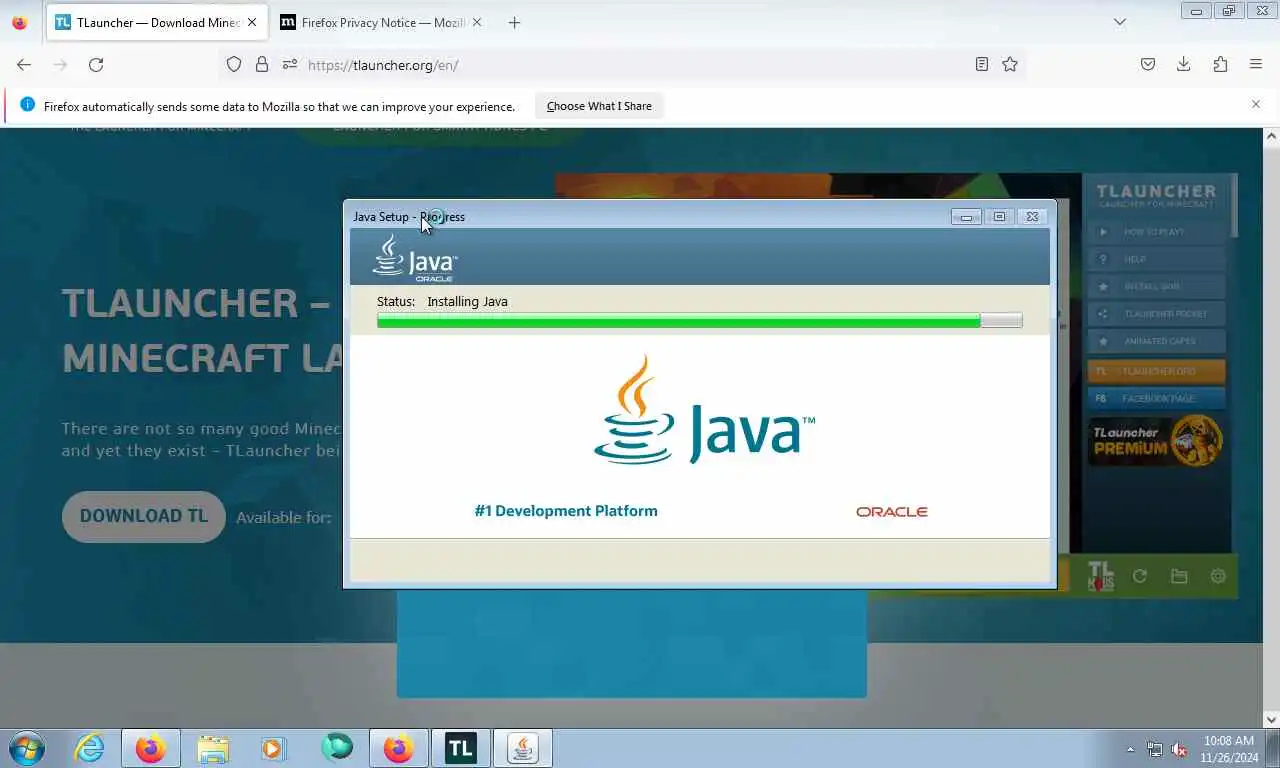The height and width of the screenshot is (768, 1280).
Task: Open the Firefox hamburger application menu
Action: 1256,64
